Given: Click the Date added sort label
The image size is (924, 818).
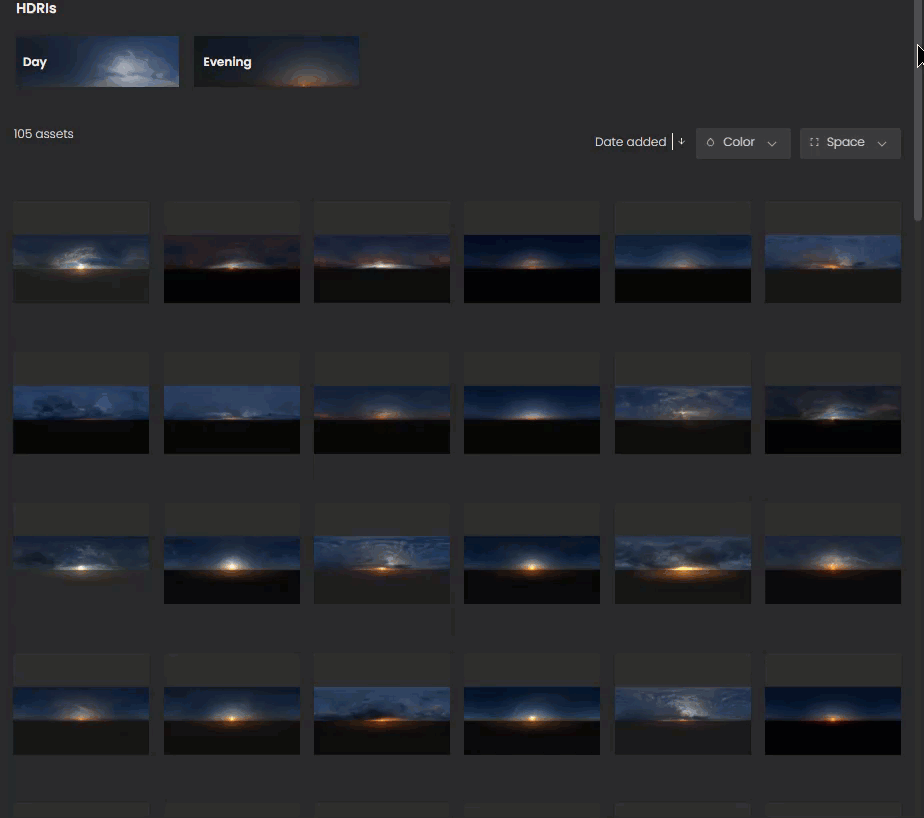Looking at the screenshot, I should [630, 142].
